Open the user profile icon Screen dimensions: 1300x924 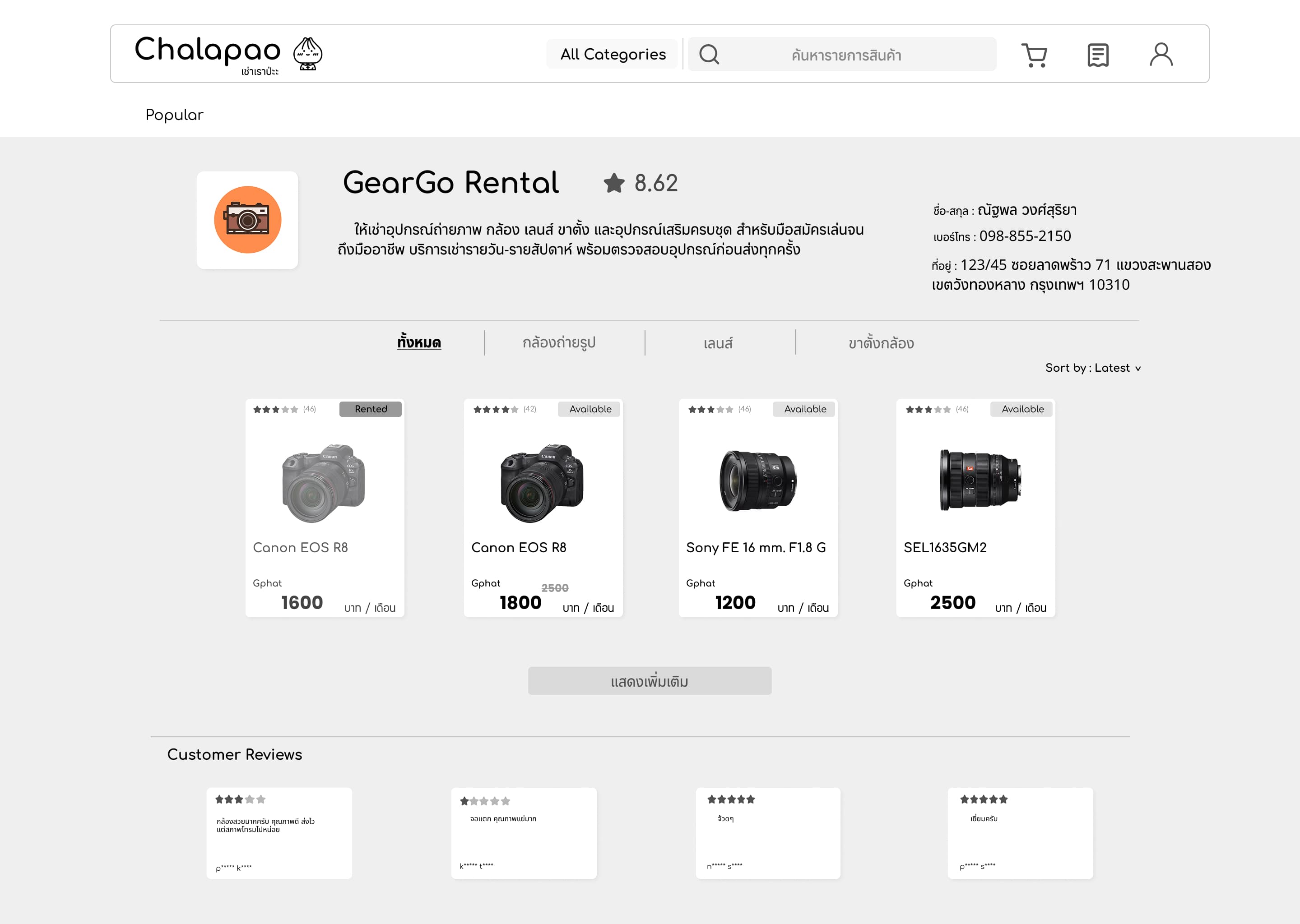pos(1161,55)
